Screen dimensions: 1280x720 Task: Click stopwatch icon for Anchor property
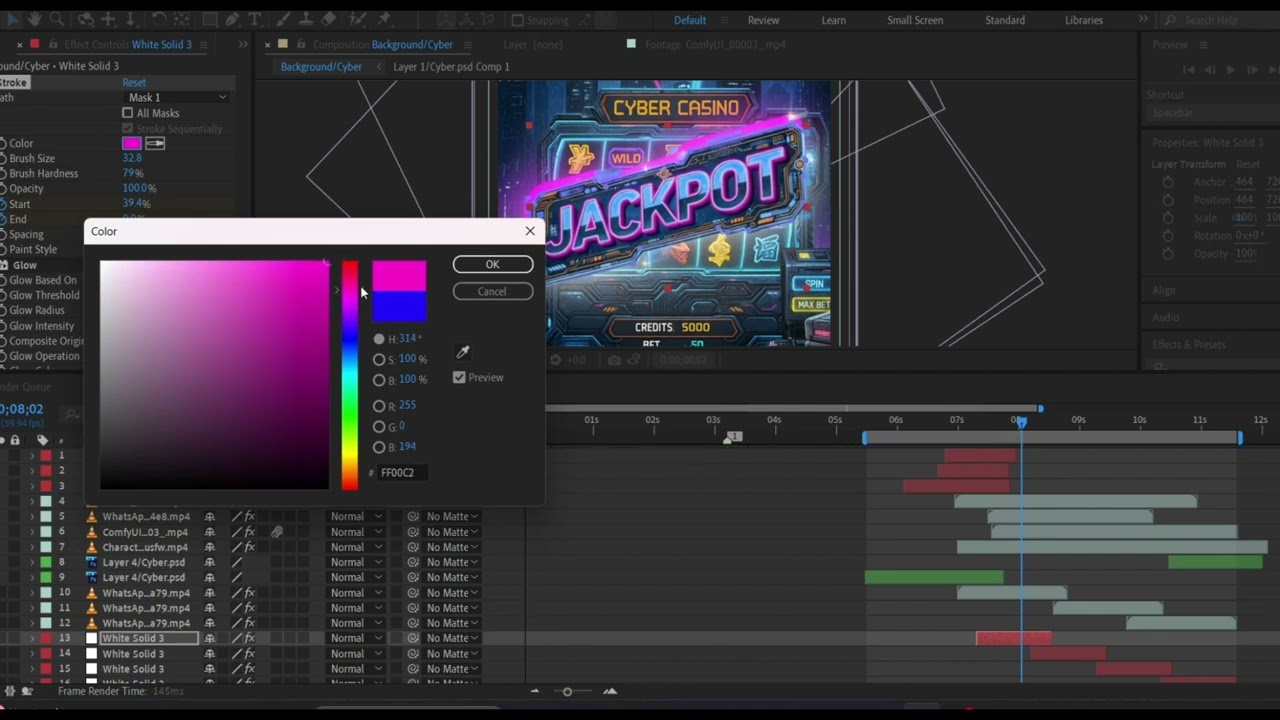tap(1167, 182)
